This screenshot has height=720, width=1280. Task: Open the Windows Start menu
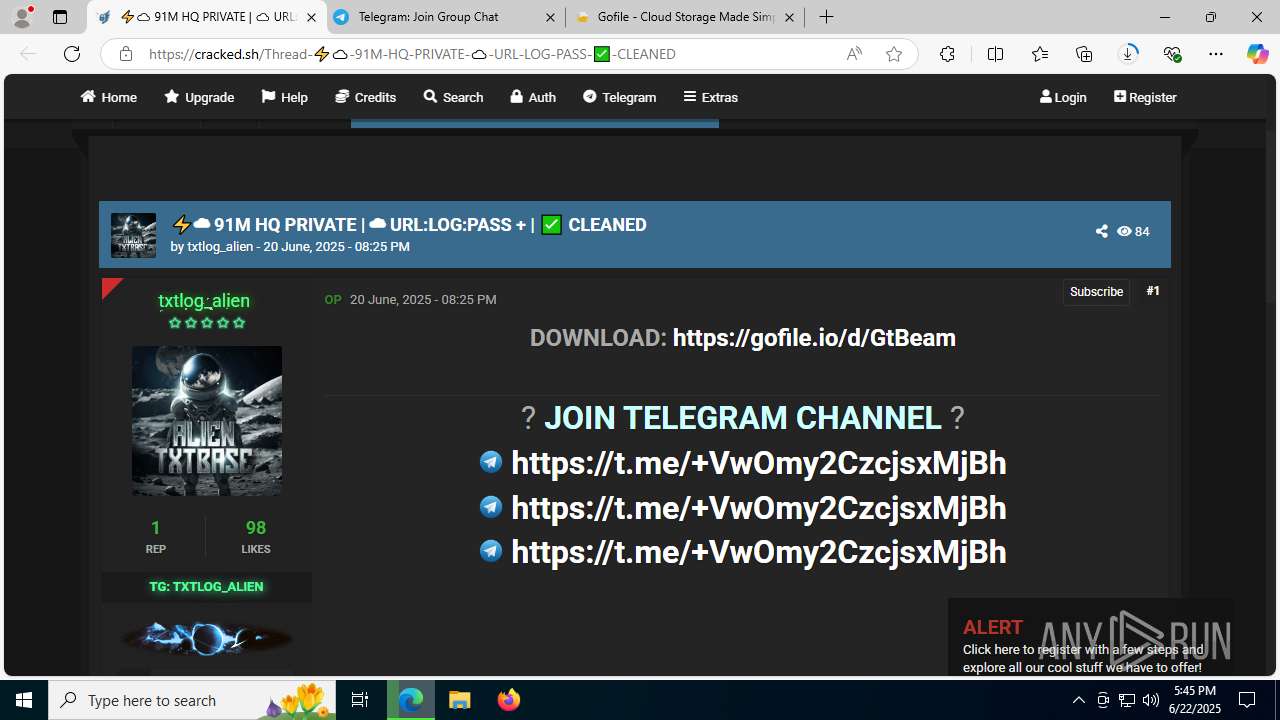tap(24, 700)
